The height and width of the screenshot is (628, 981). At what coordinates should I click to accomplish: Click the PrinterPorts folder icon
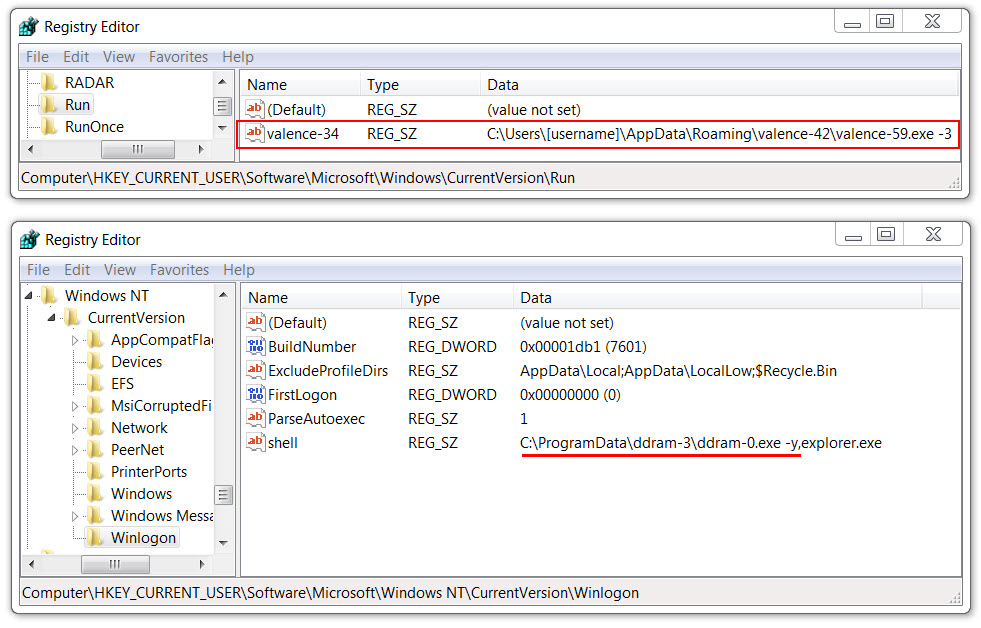coord(95,472)
